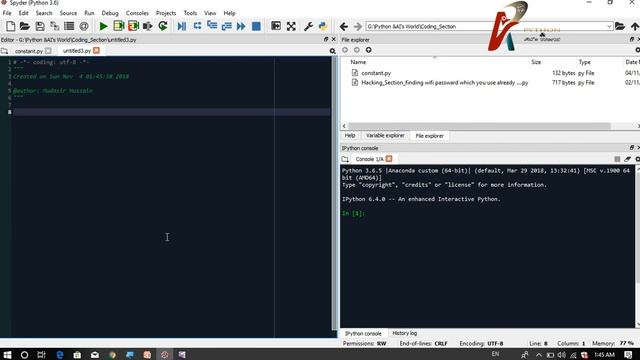Debug step return icon

(x=227, y=26)
